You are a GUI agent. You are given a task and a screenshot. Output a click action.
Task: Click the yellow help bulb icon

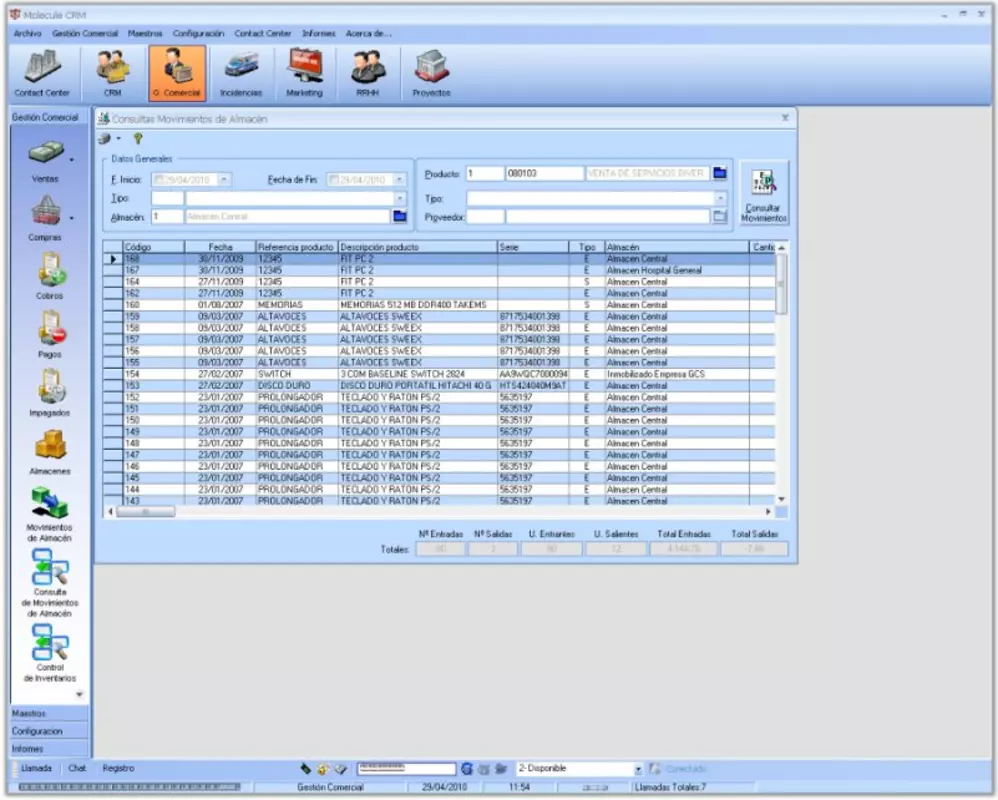(137, 139)
